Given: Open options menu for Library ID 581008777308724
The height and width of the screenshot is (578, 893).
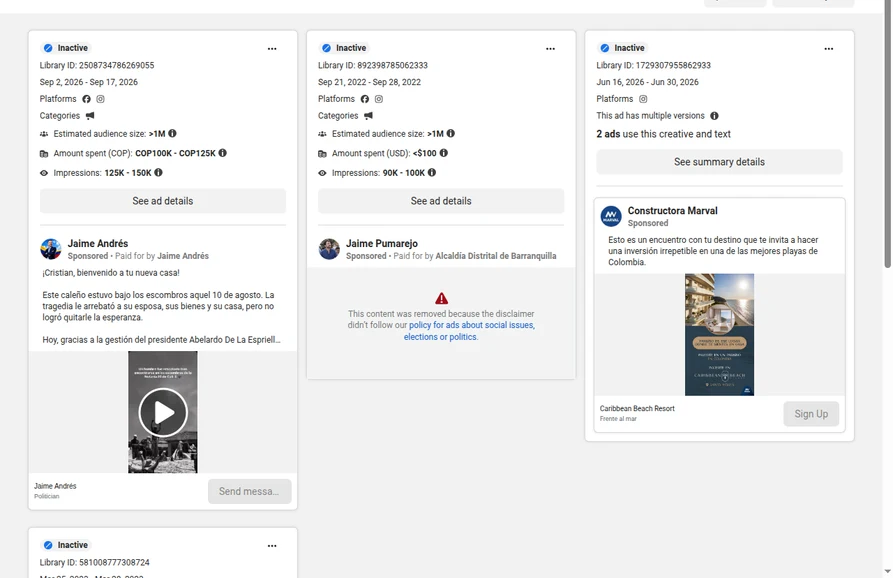Looking at the screenshot, I should (272, 546).
